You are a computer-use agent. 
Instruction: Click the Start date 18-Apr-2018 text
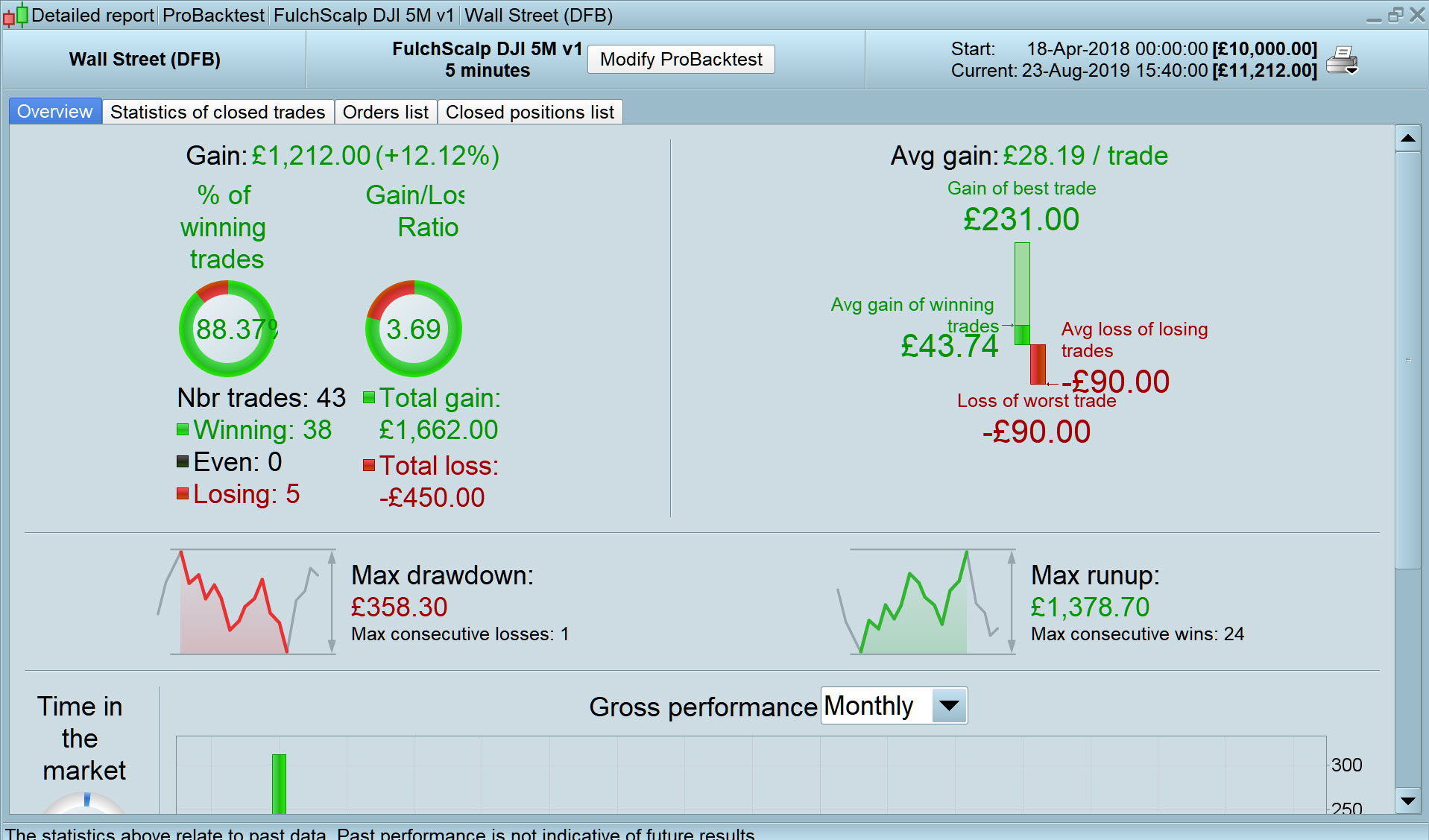1117,49
